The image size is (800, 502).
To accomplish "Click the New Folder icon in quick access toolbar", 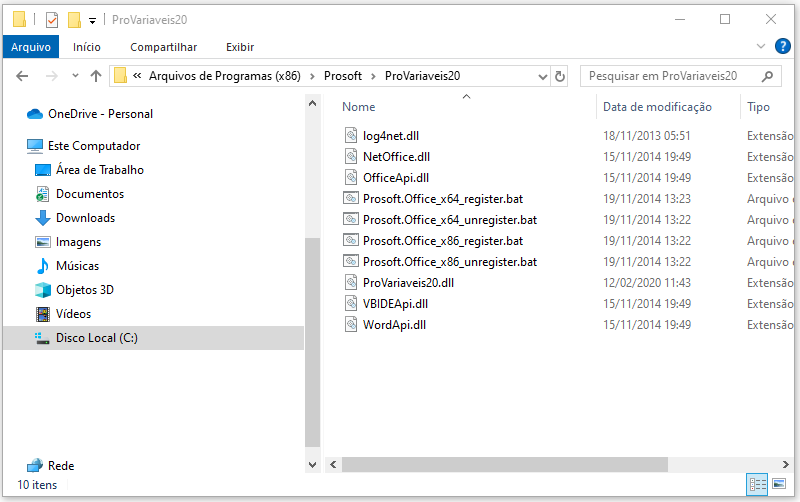I will (x=74, y=20).
